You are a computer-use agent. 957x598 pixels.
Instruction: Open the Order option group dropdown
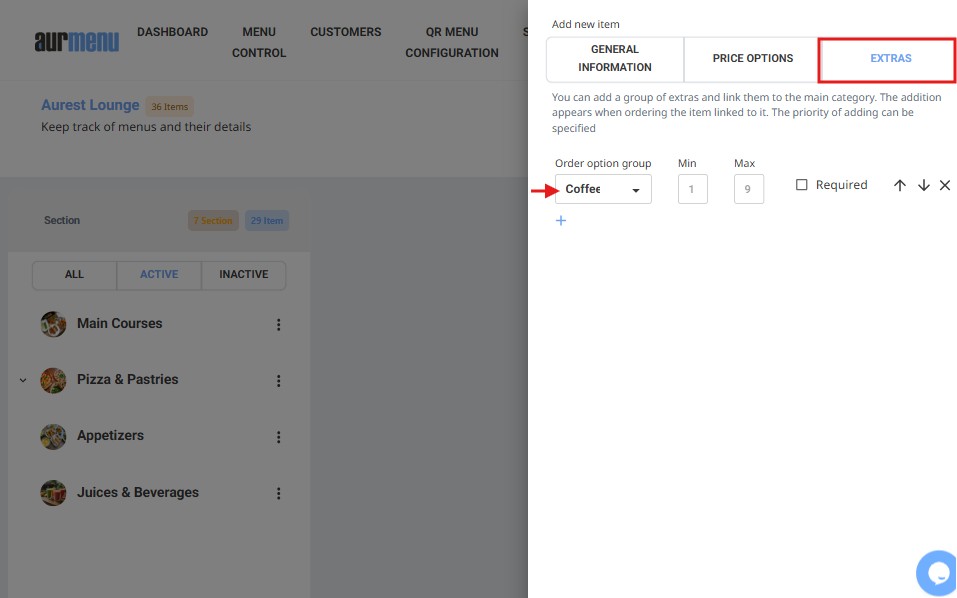click(x=603, y=189)
